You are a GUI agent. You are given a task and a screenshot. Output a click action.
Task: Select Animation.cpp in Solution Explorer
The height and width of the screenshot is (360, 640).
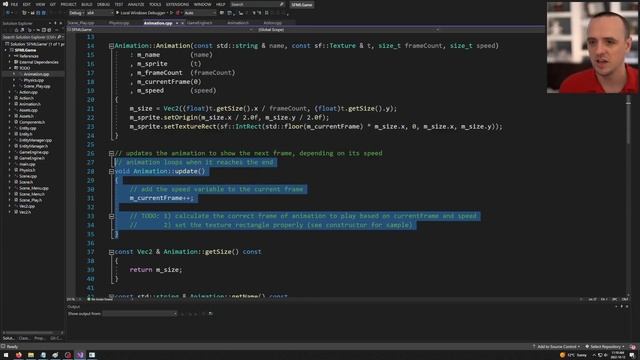pos(36,74)
